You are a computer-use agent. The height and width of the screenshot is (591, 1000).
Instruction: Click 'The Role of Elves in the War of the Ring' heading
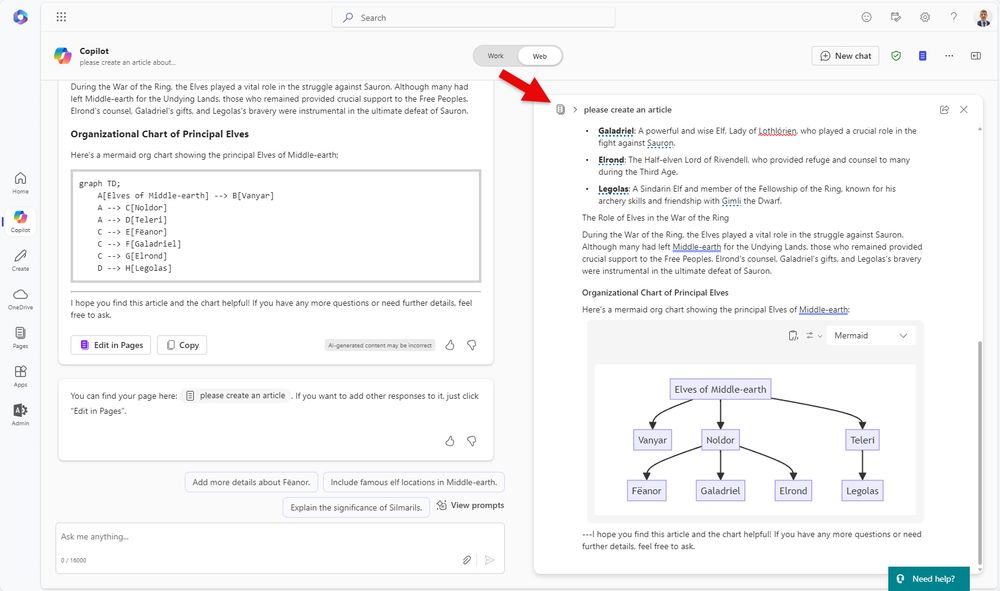655,217
